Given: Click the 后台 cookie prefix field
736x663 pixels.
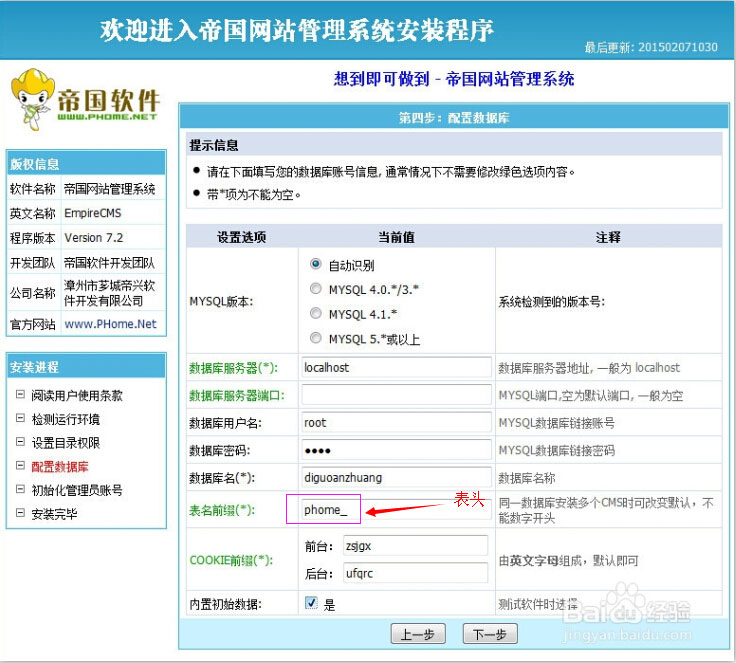Looking at the screenshot, I should coord(415,573).
